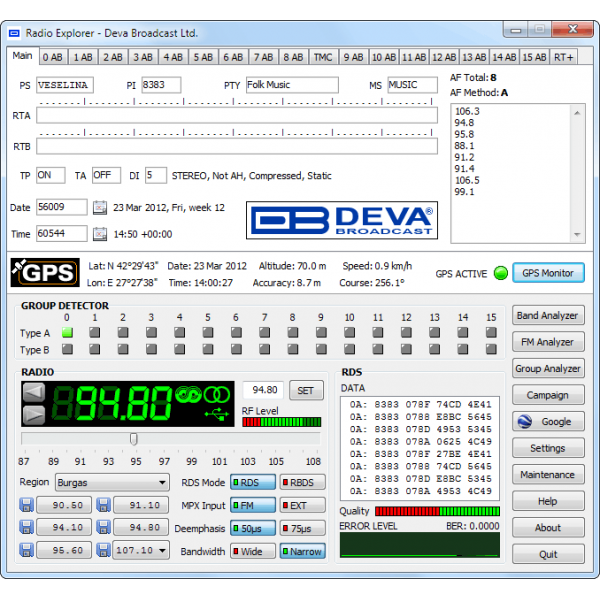Select the Main tab
This screenshot has height=600, width=600.
23,56
